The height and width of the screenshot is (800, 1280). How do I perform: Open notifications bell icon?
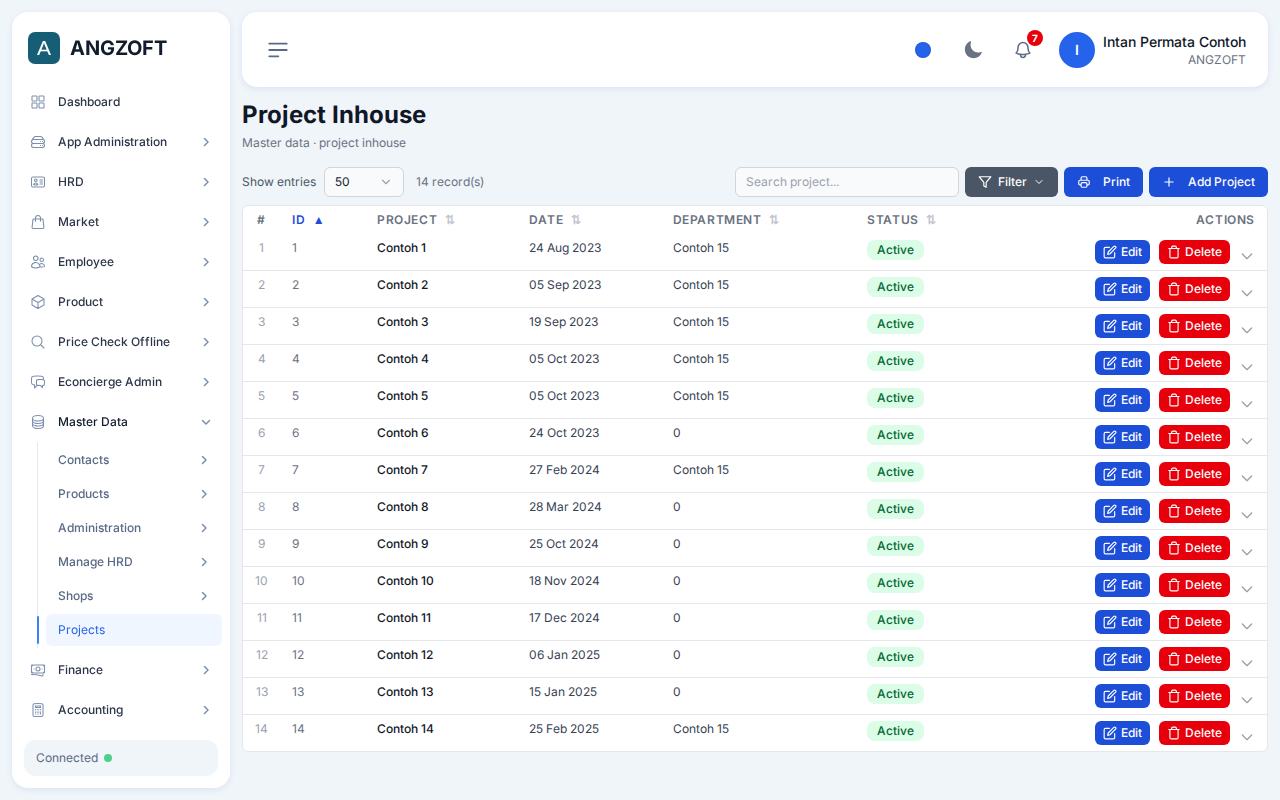pos(1023,50)
